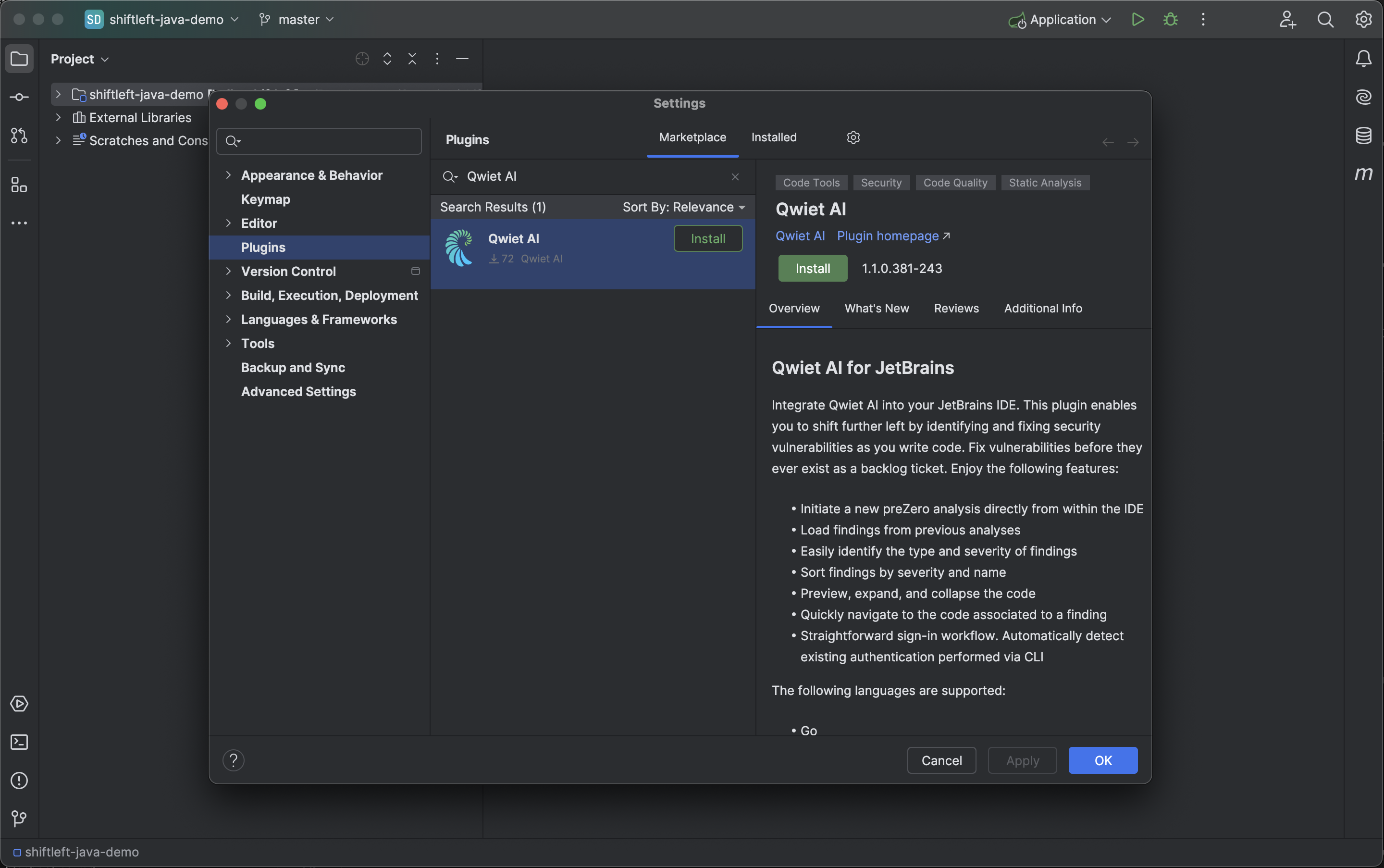The height and width of the screenshot is (868, 1384).
Task: Open the Reviews tab
Action: point(956,308)
